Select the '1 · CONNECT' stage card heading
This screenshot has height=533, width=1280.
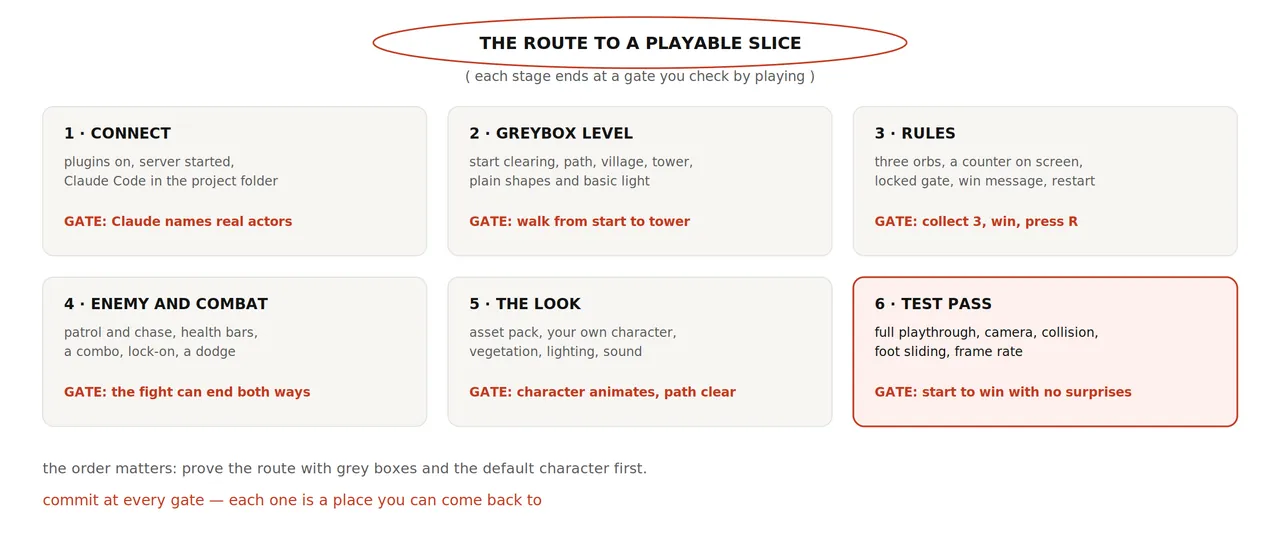[x=117, y=133]
